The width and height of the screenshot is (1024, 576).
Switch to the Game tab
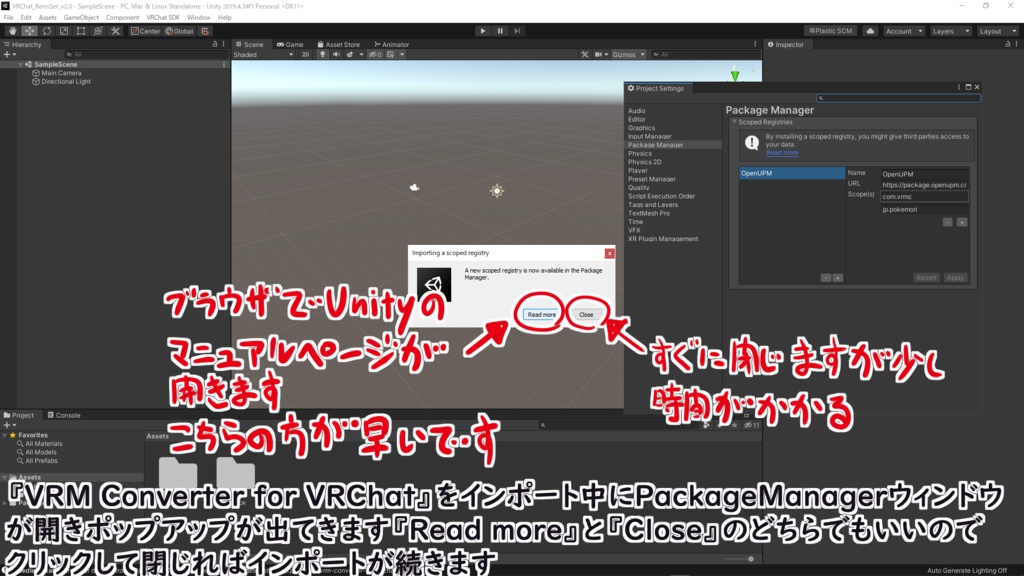coord(291,44)
